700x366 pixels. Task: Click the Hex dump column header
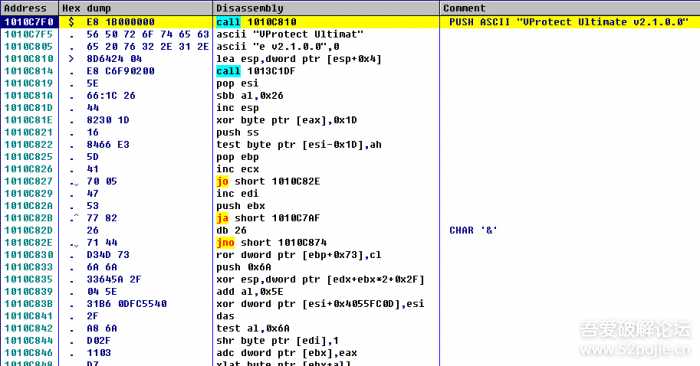point(136,8)
